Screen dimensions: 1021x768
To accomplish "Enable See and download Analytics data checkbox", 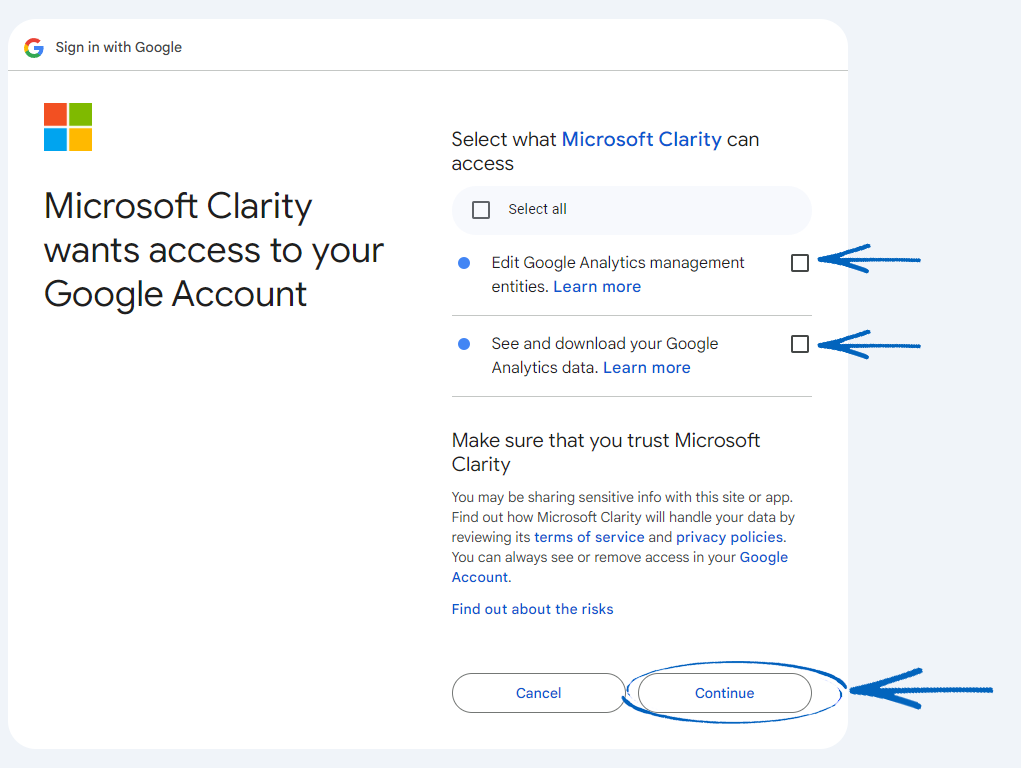I will pyautogui.click(x=800, y=344).
